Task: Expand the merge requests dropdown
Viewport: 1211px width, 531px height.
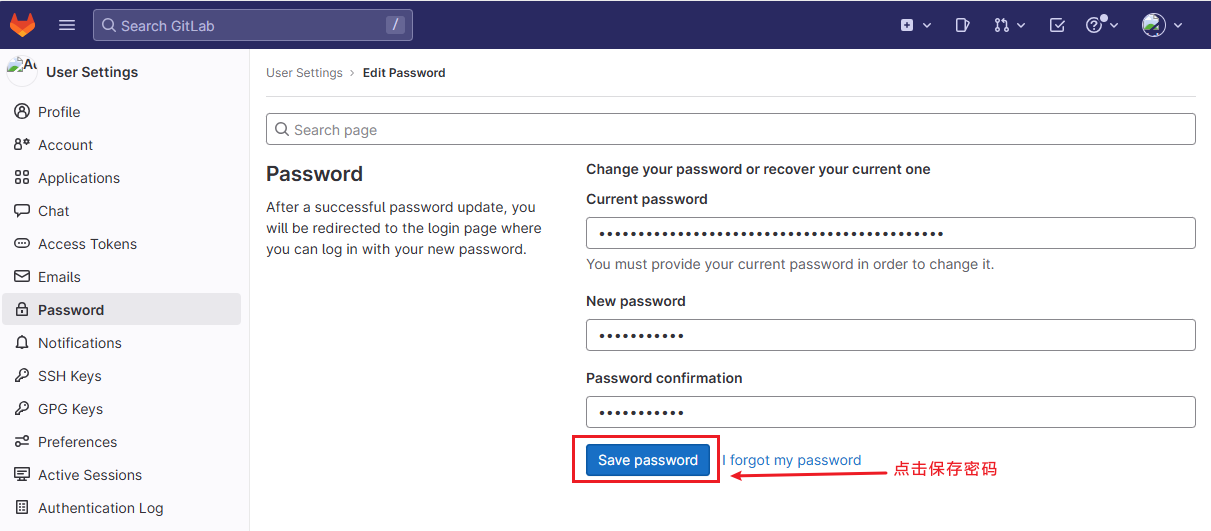Action: coord(1010,25)
